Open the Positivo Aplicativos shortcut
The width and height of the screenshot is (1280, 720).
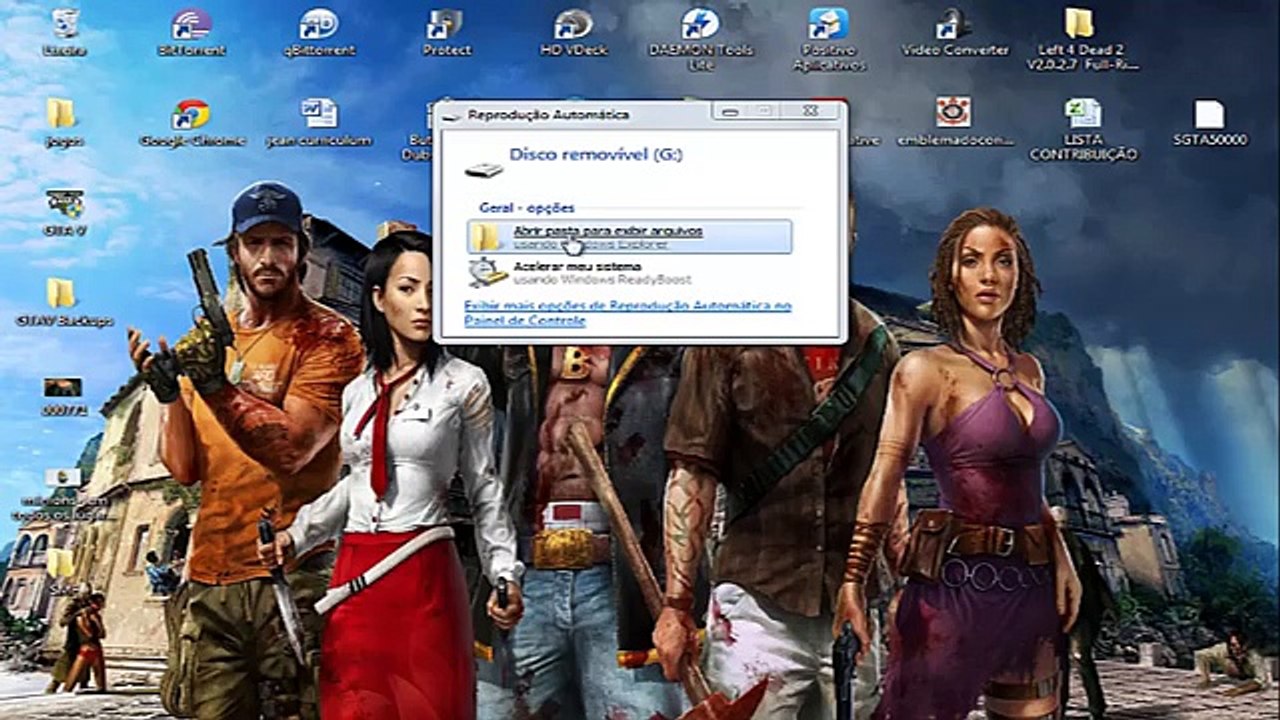828,38
